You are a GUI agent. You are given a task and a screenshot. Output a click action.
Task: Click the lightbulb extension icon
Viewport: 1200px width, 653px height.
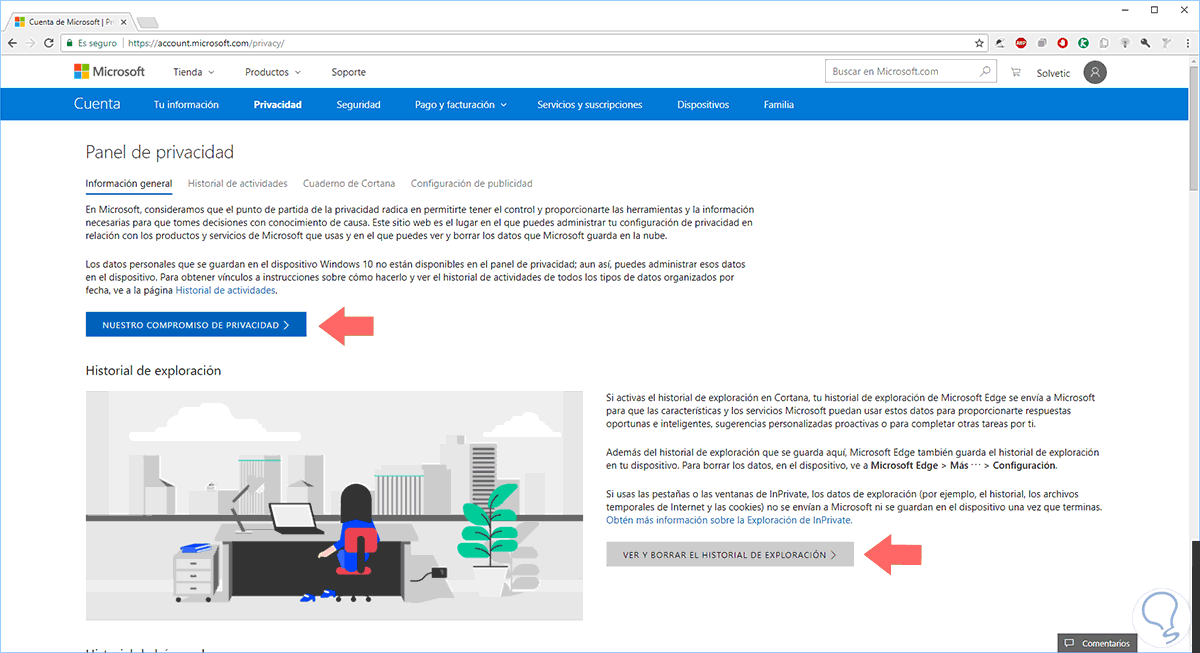pyautogui.click(x=1125, y=43)
